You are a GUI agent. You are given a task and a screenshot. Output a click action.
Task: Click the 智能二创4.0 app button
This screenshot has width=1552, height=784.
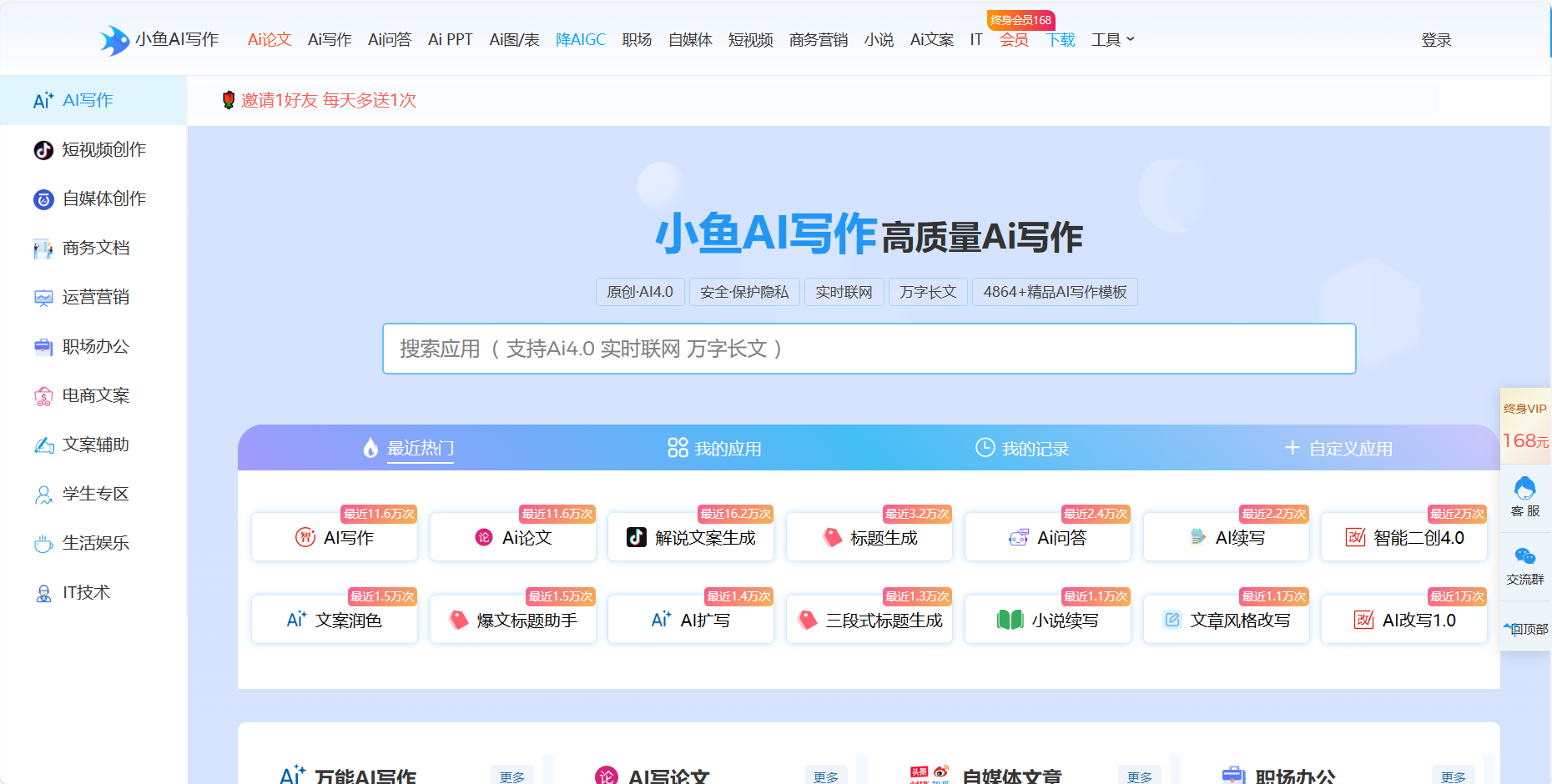tap(1404, 538)
